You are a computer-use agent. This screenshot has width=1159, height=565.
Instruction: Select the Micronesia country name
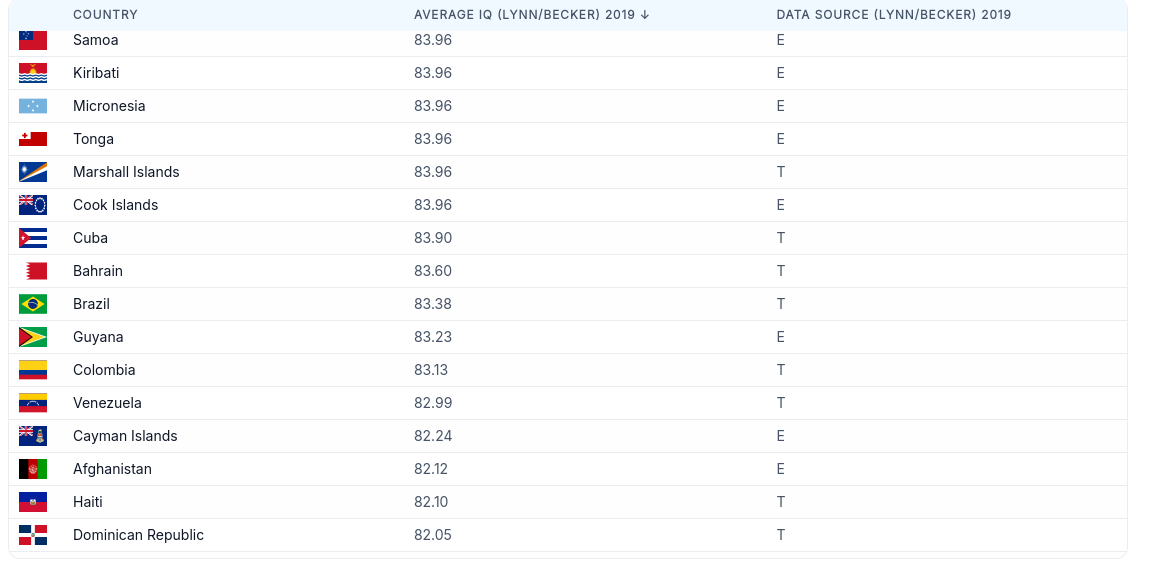tap(109, 106)
